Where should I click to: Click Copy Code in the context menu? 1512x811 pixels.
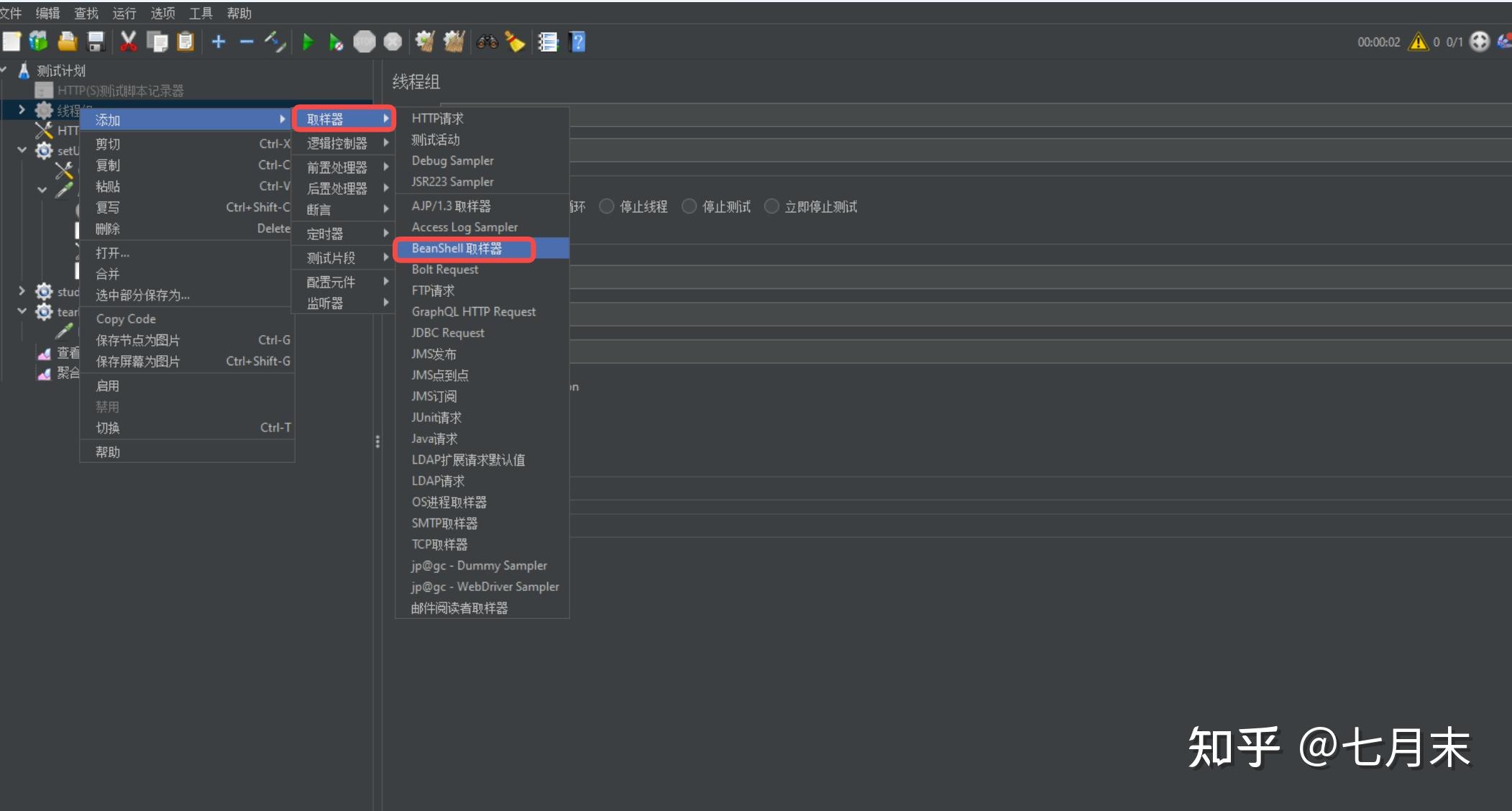[126, 319]
